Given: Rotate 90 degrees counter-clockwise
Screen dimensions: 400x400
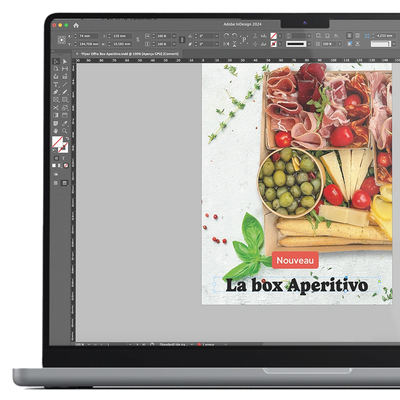Looking at the screenshot, I should click(x=235, y=36).
